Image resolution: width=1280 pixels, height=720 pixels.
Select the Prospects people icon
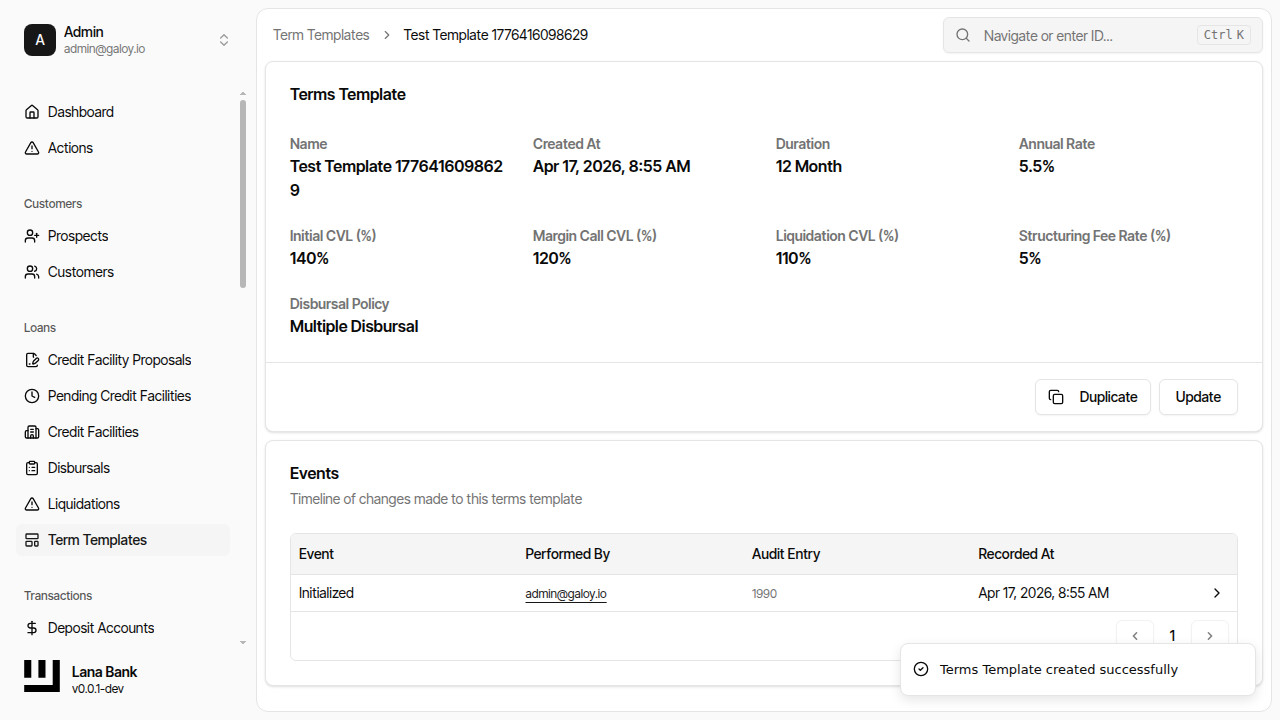coord(32,235)
